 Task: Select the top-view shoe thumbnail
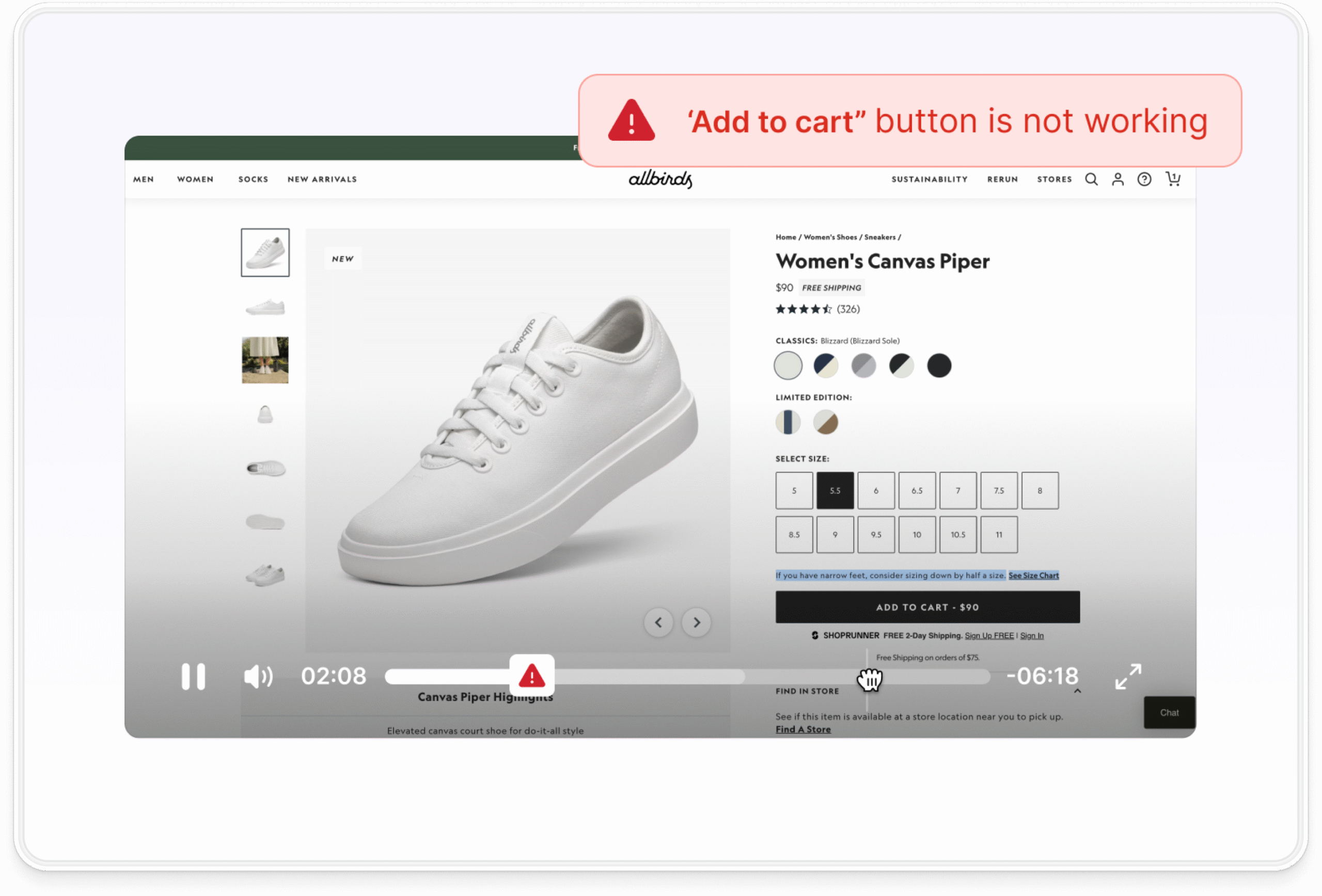tap(265, 468)
